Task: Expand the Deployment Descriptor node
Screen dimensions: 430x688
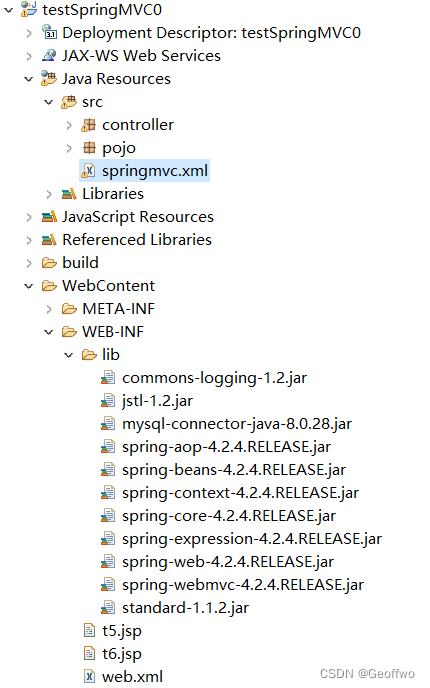Action: click(29, 33)
